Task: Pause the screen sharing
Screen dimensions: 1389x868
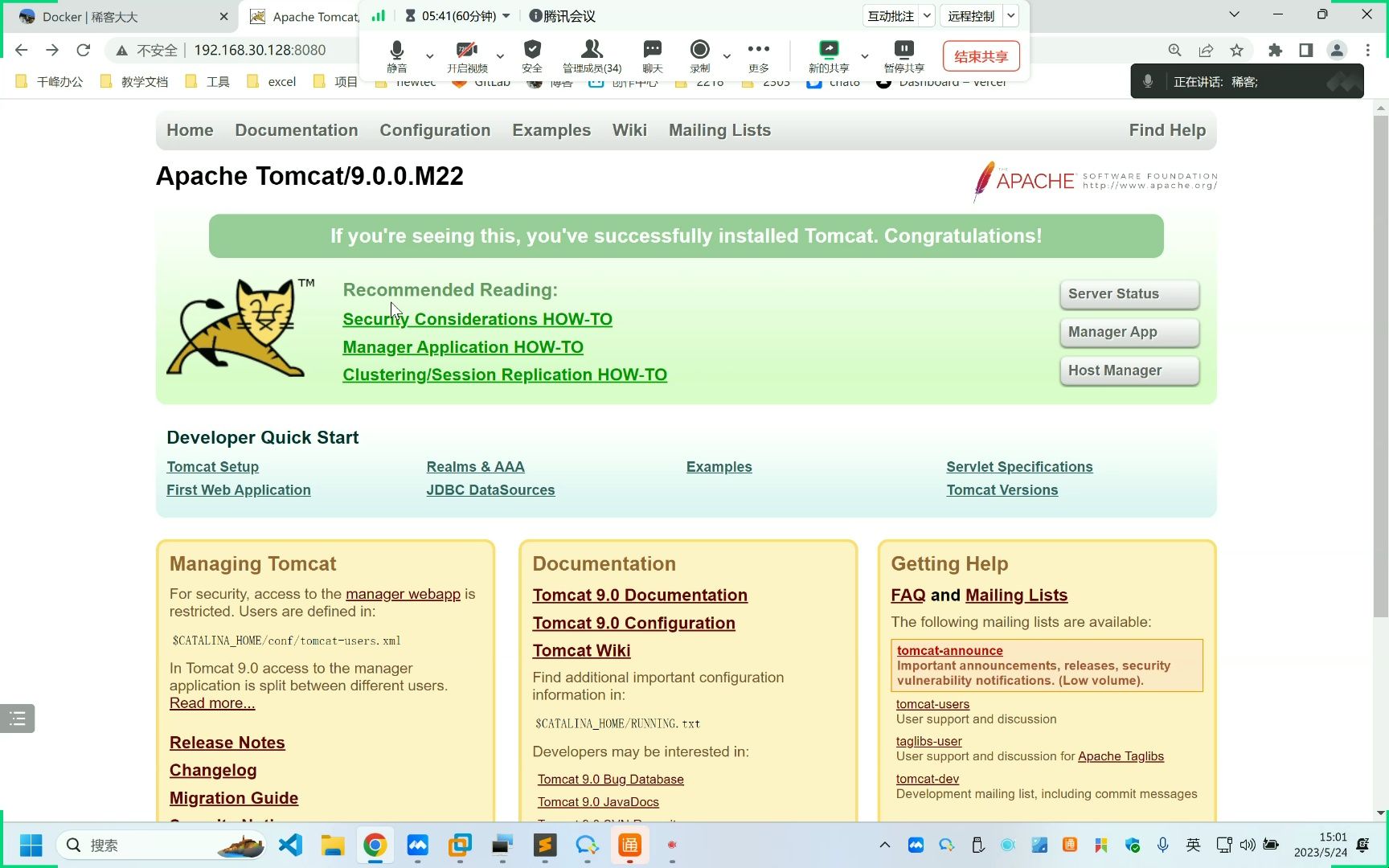Action: [x=904, y=56]
